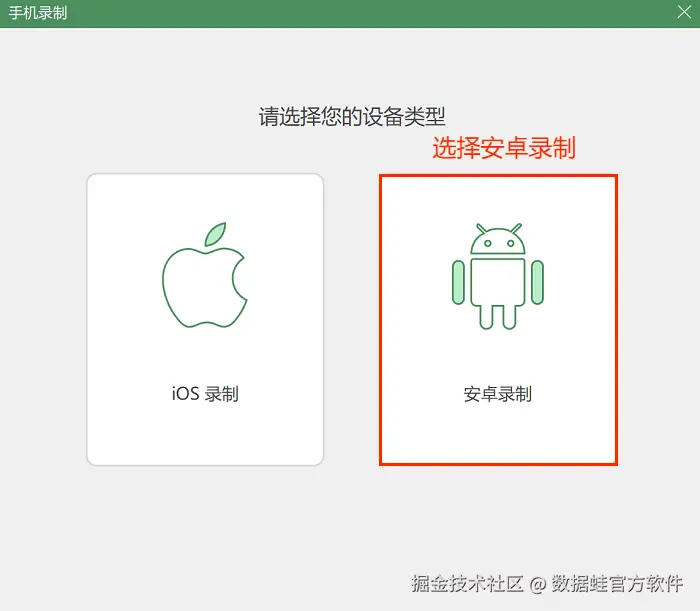700x611 pixels.
Task: Click the 掘金技术社区 watermark text
Action: coord(467,583)
